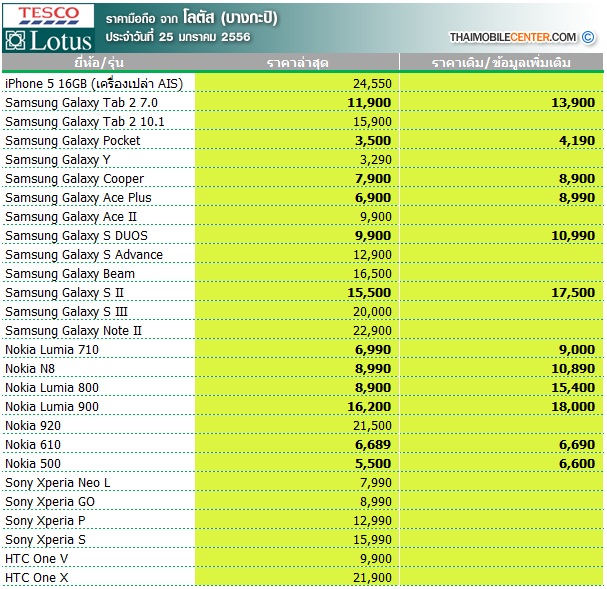
Task: Click the old price 6,600
Action: [x=577, y=463]
